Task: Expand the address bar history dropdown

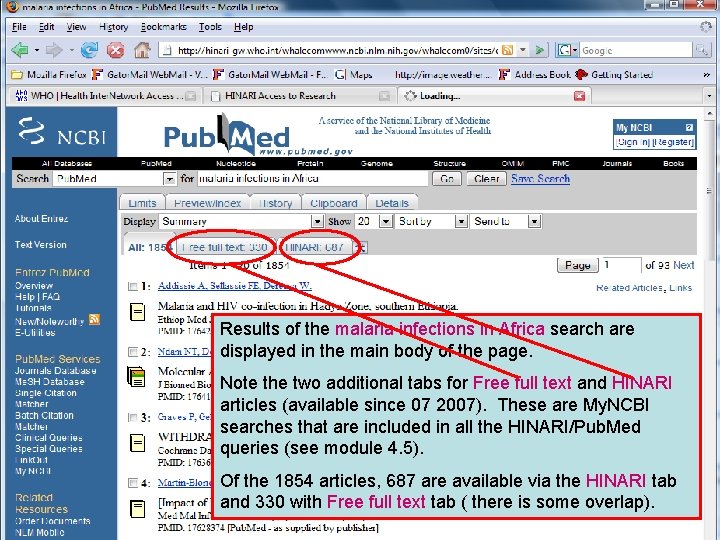Action: (523, 50)
